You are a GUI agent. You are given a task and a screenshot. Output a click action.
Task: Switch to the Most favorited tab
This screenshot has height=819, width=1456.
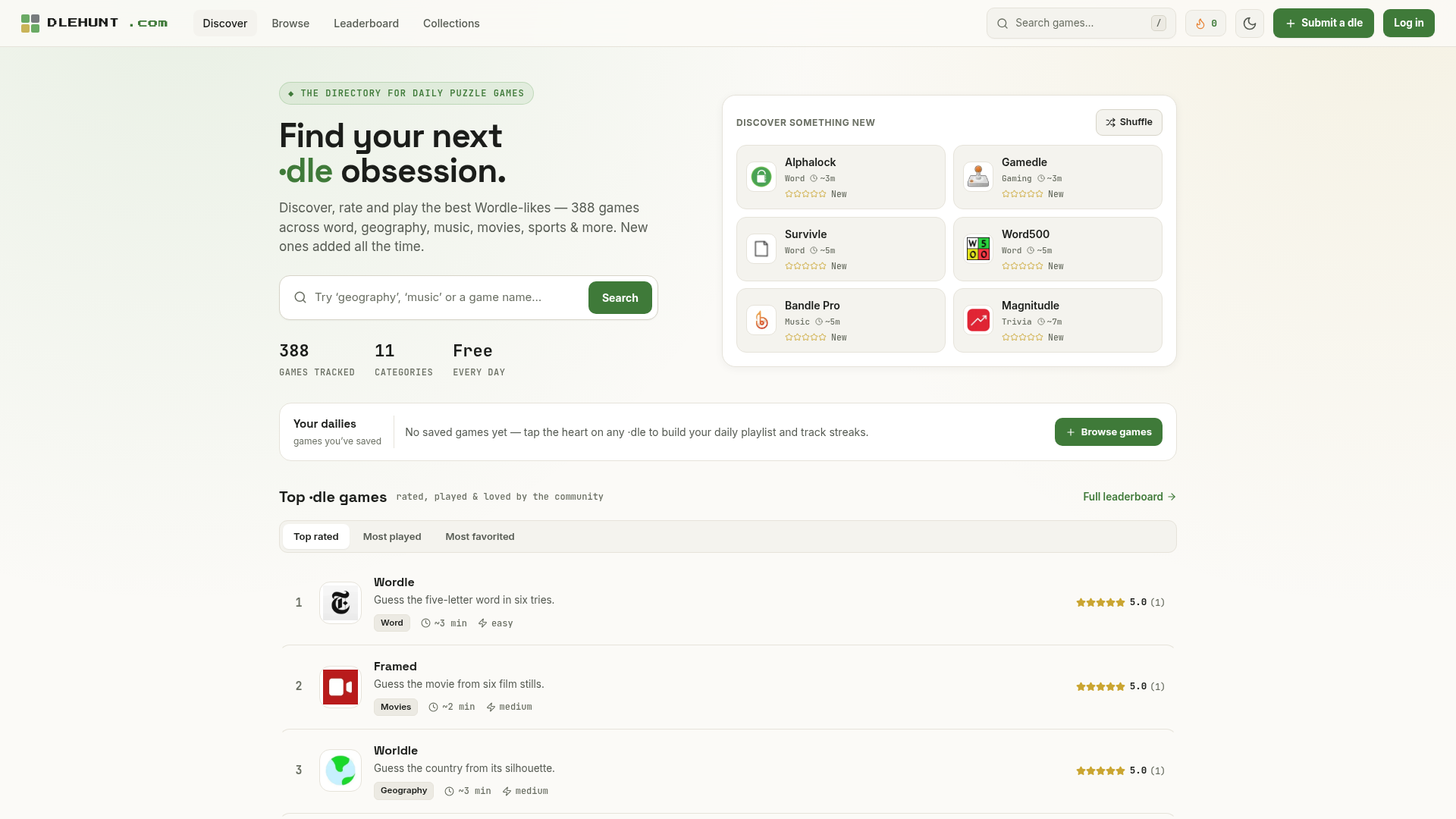point(480,536)
